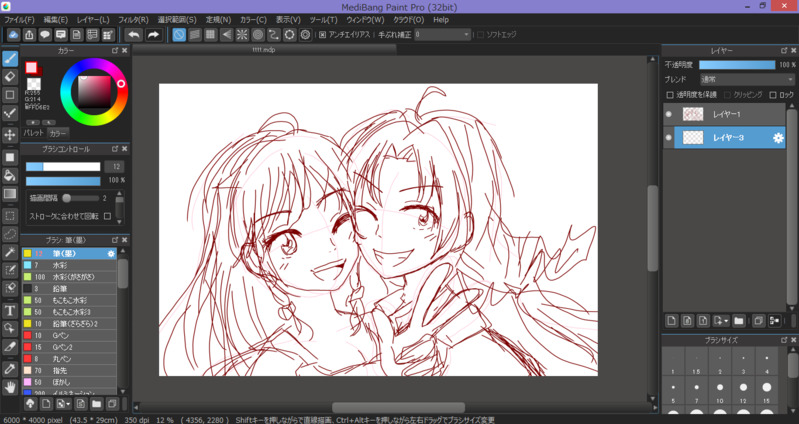Select the 水彩 brush with size 7

coord(69,265)
